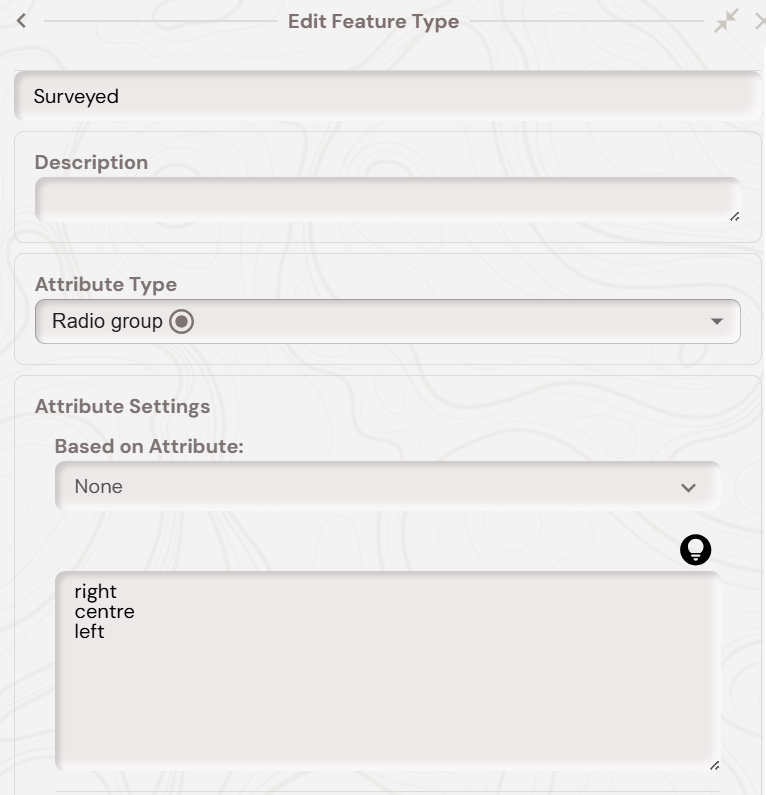
Task: Focus the empty Description text area
Action: pyautogui.click(x=387, y=199)
